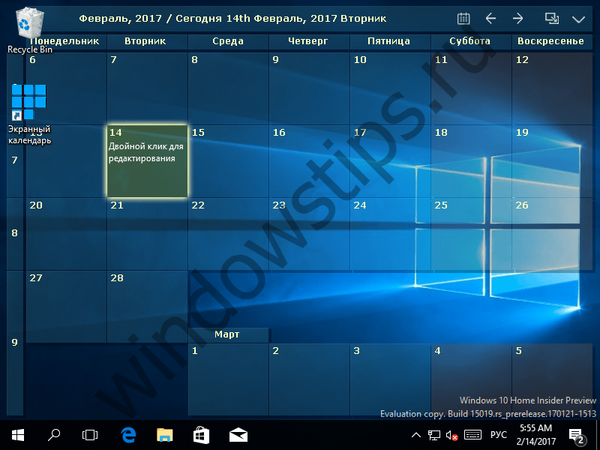
Task: Select calendar day 9
Action: (309, 88)
